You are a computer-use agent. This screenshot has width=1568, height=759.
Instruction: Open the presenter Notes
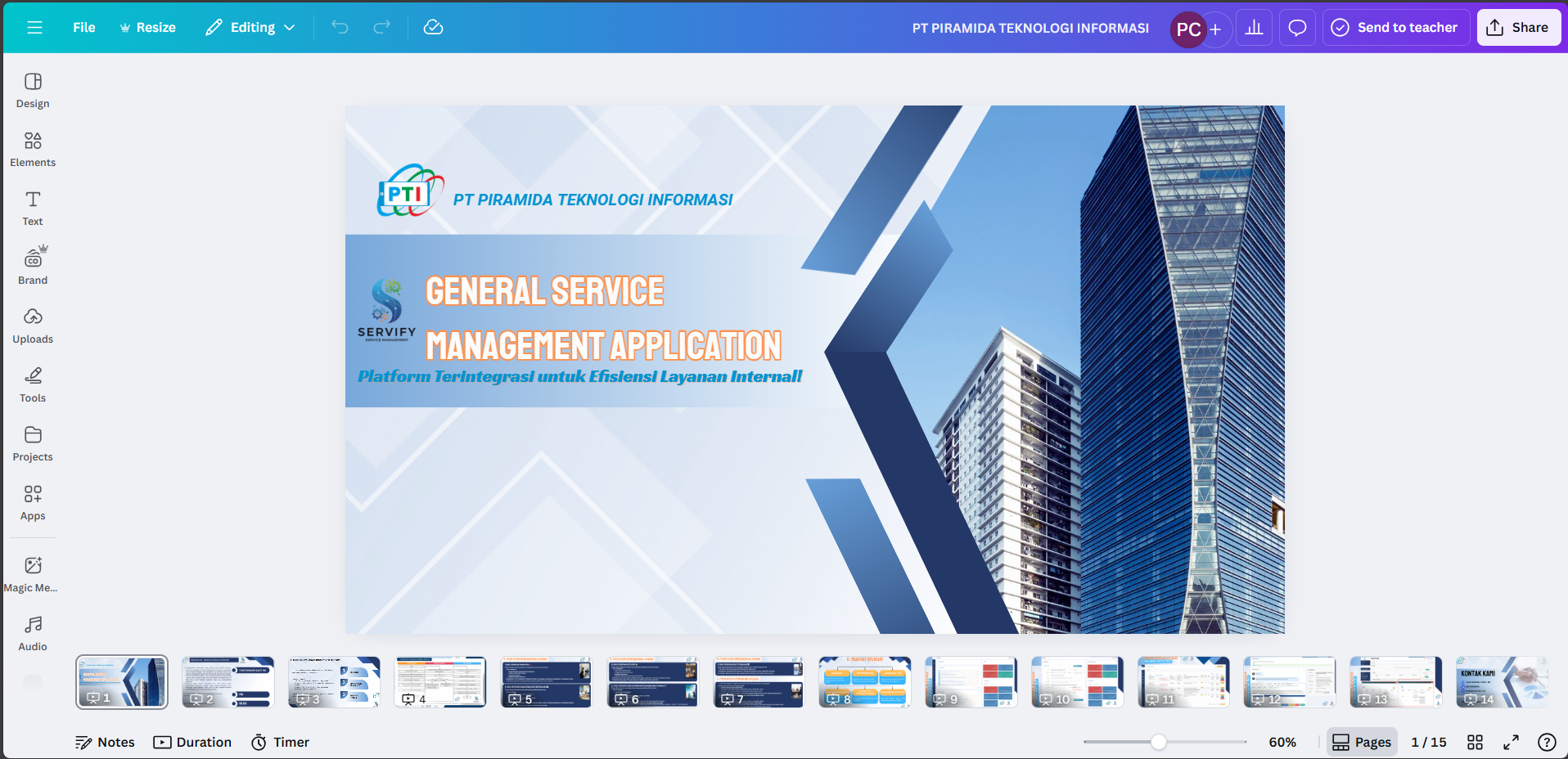(x=105, y=742)
